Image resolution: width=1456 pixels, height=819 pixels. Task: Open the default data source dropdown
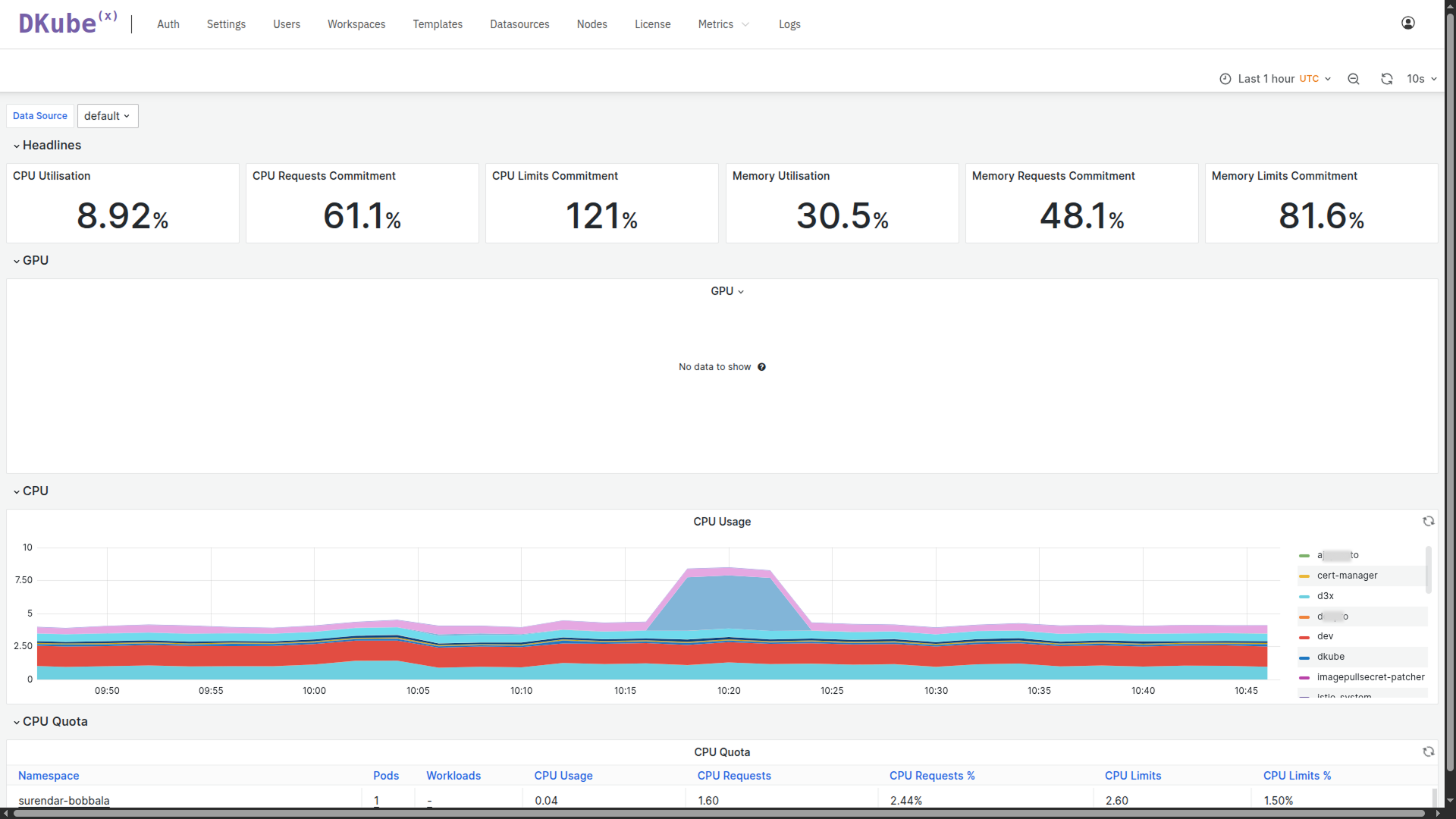[107, 116]
